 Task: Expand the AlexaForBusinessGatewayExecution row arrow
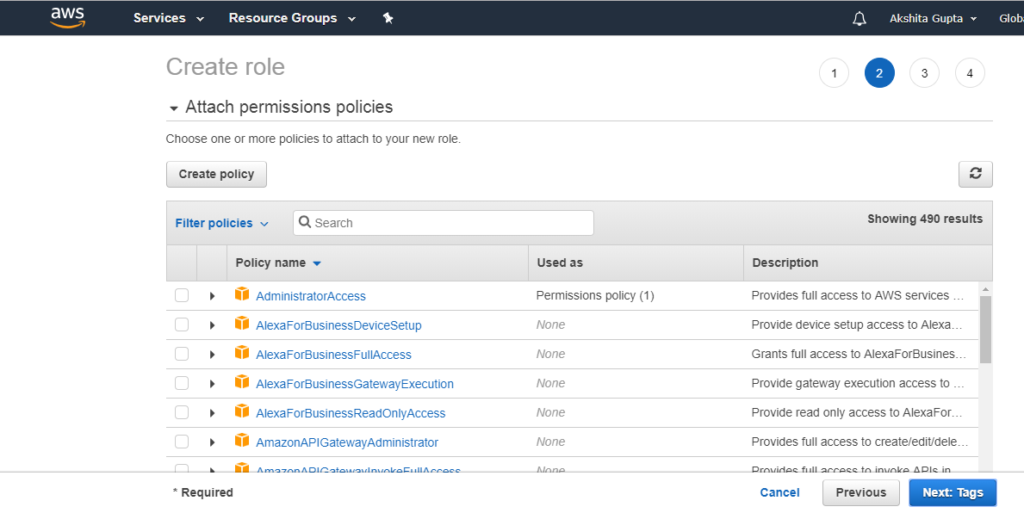pyautogui.click(x=212, y=384)
